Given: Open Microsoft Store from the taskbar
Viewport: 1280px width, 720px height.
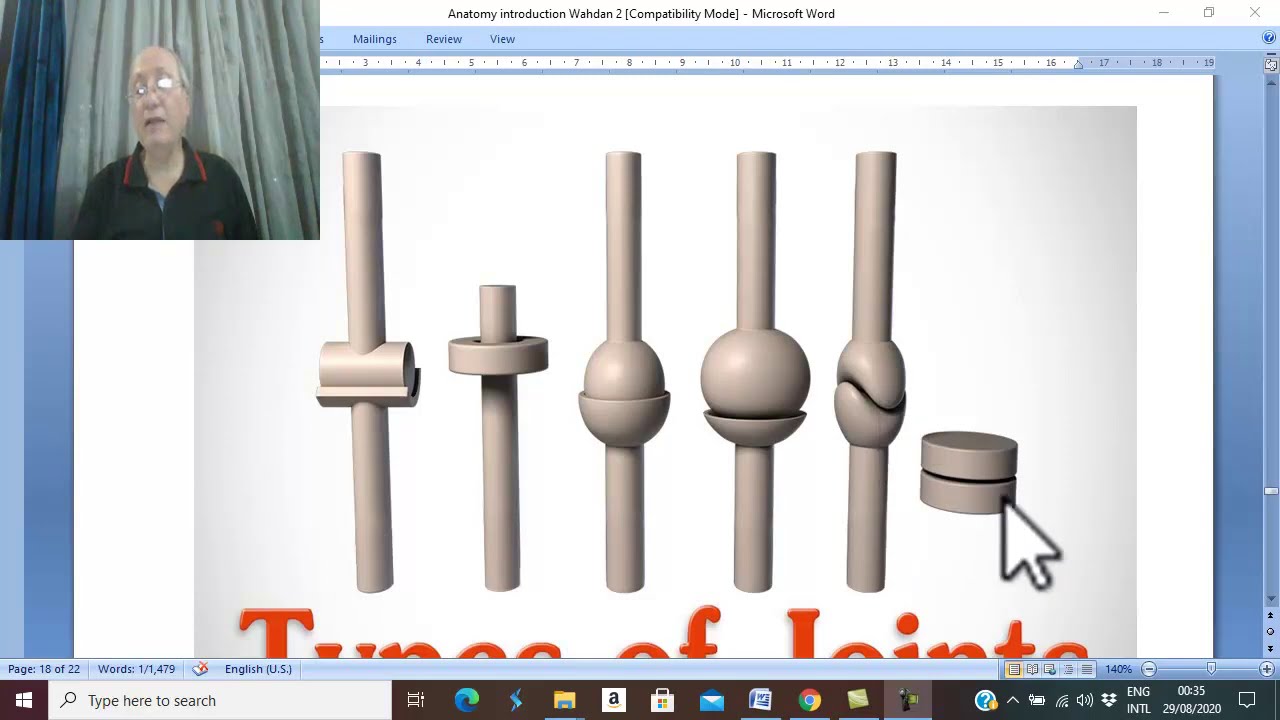Looking at the screenshot, I should [x=662, y=700].
